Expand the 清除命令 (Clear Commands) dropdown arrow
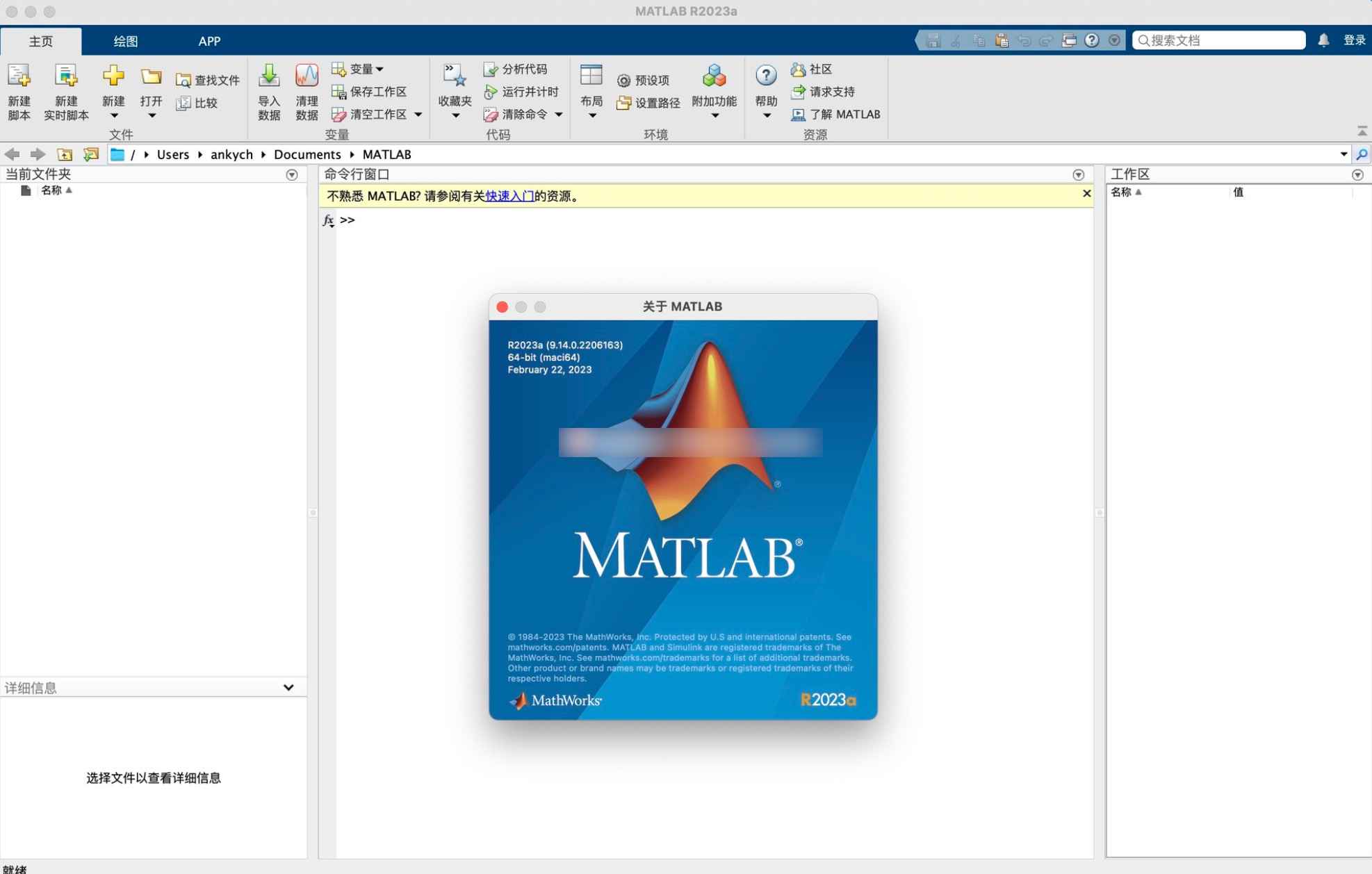This screenshot has width=1372, height=874. click(x=560, y=115)
